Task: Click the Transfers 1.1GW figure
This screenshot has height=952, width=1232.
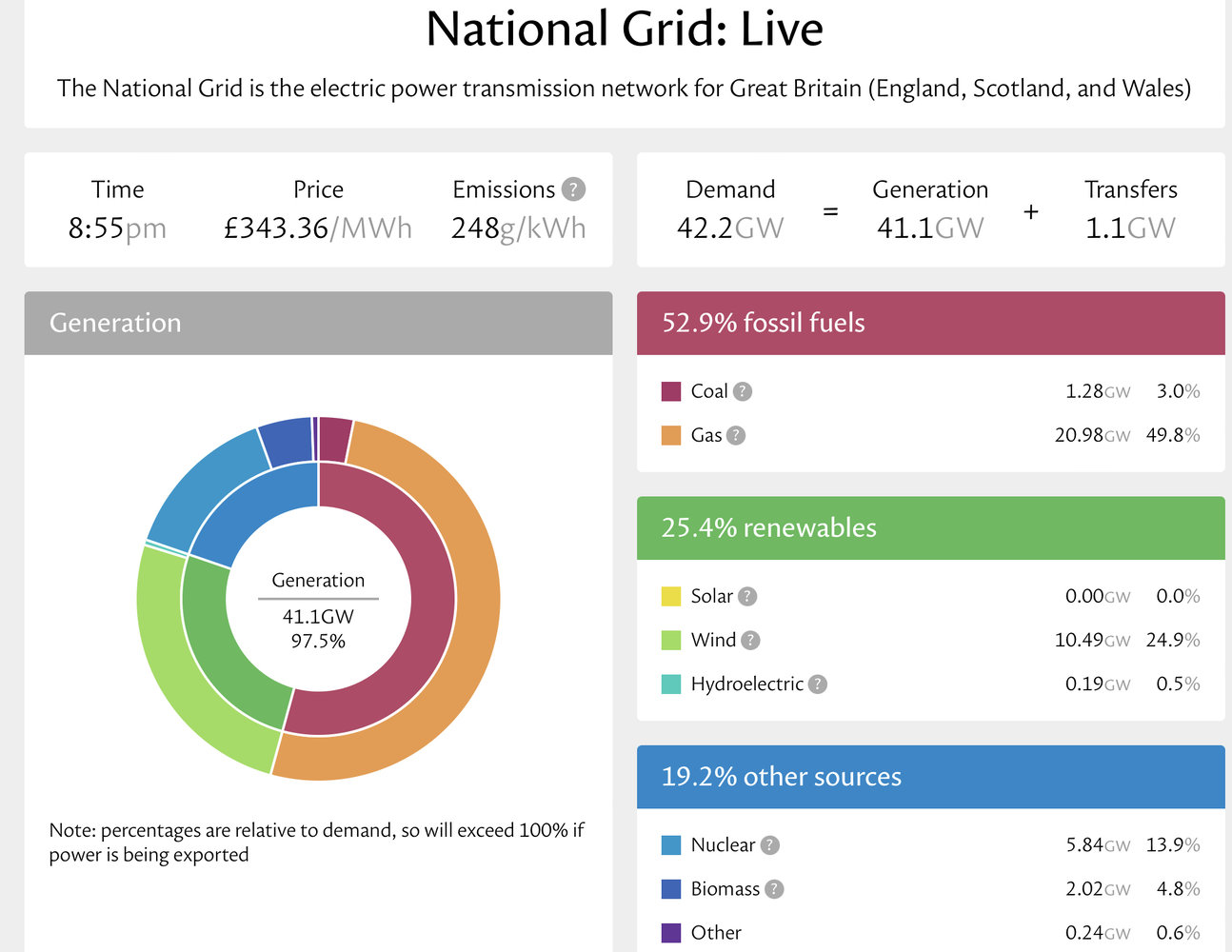Action: [1130, 228]
